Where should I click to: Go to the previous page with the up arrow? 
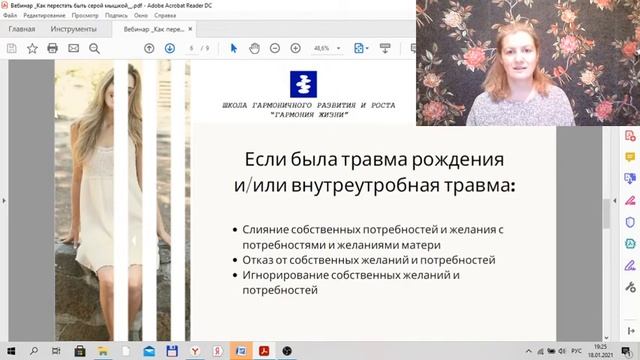149,48
